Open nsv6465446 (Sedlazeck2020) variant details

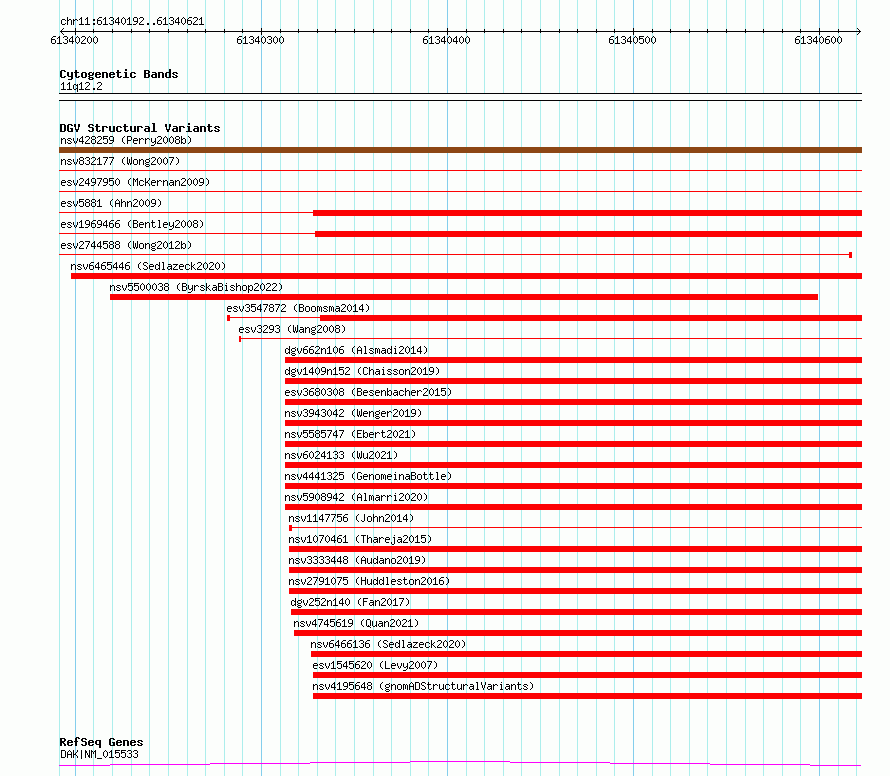148,266
